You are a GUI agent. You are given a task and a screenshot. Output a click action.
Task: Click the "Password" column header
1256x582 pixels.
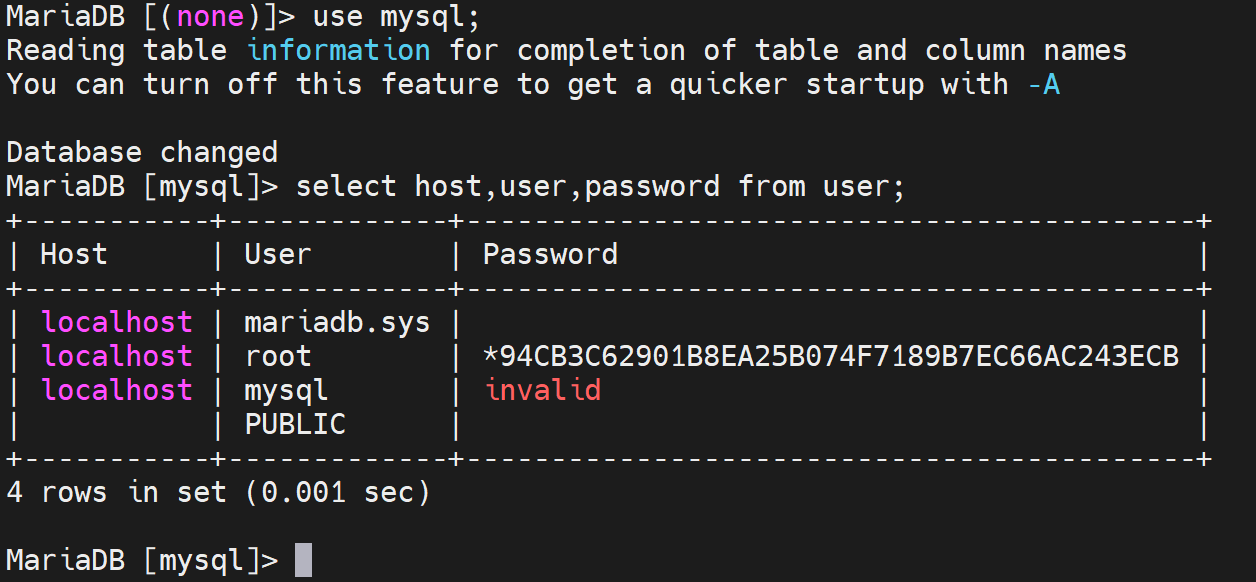tap(550, 254)
